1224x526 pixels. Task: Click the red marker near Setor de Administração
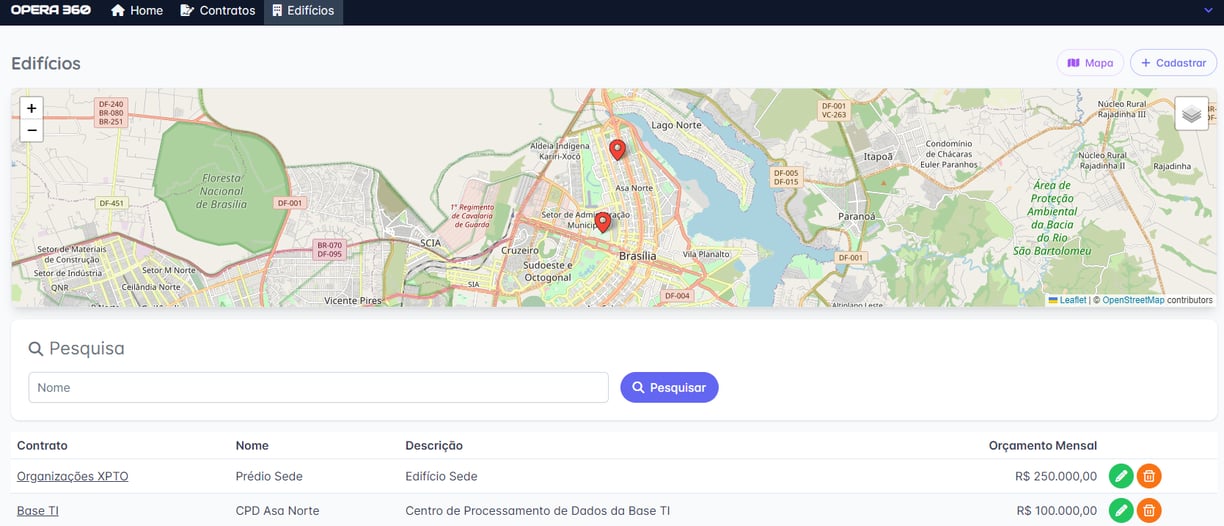click(602, 222)
